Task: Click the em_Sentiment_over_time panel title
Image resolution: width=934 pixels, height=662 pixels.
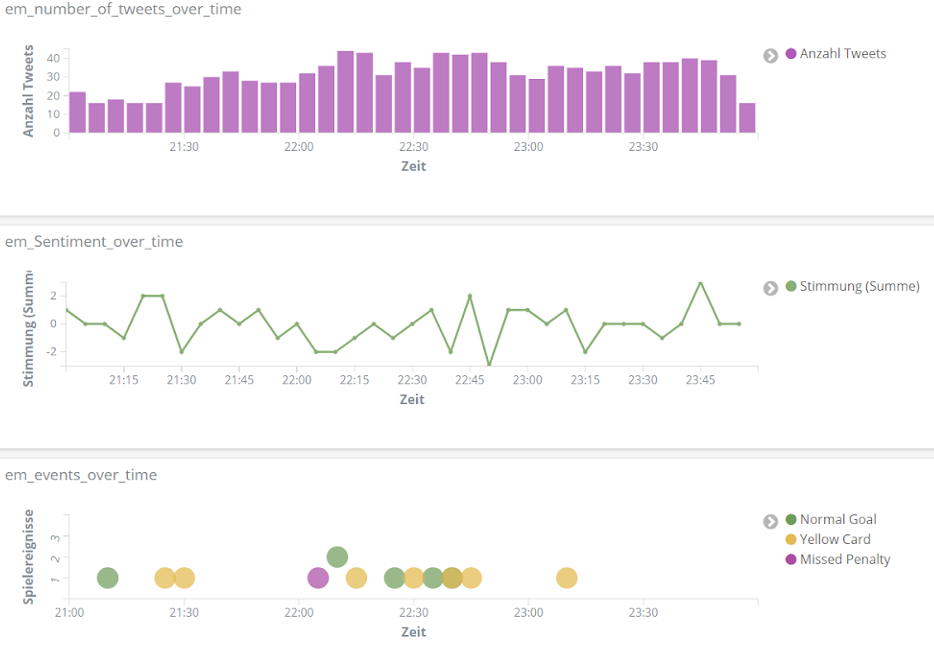Action: [94, 242]
